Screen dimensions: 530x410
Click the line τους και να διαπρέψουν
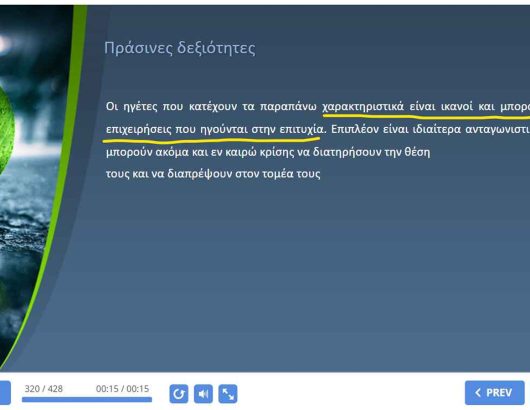(213, 174)
